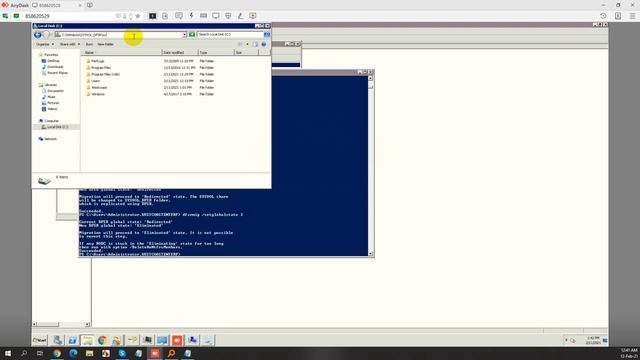Select Libraries in the navigation pane

point(50,85)
